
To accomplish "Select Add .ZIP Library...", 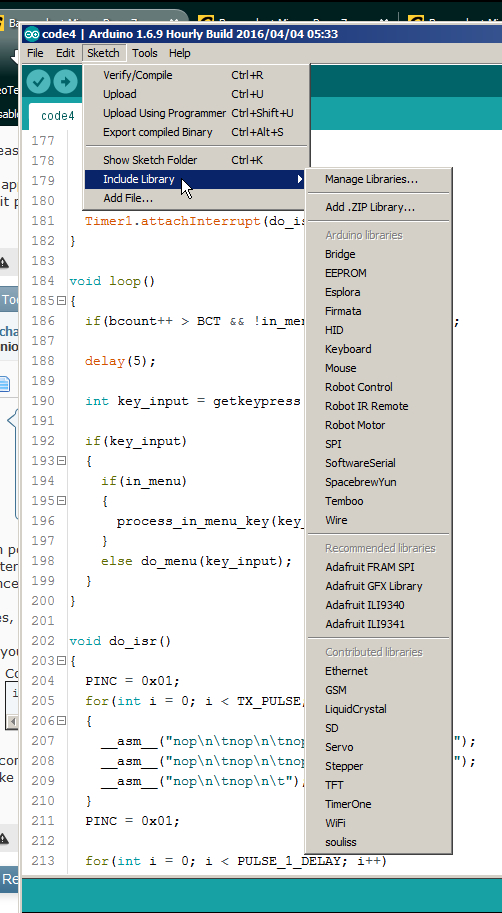I will click(379, 207).
